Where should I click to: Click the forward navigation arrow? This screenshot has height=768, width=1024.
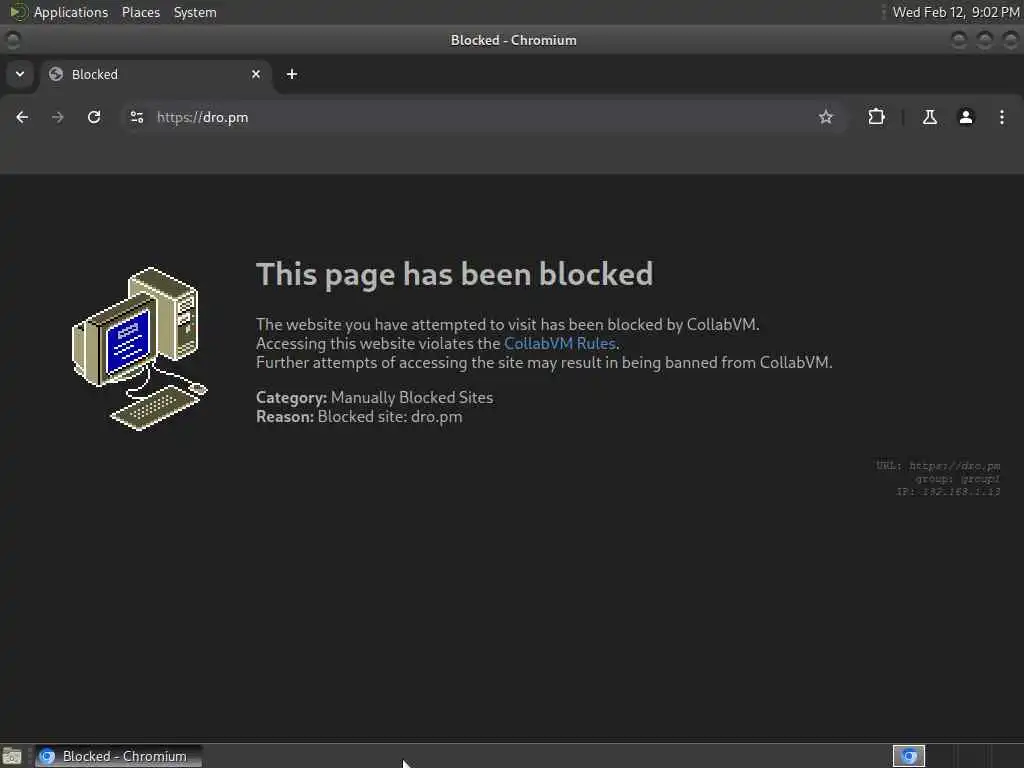coord(57,117)
